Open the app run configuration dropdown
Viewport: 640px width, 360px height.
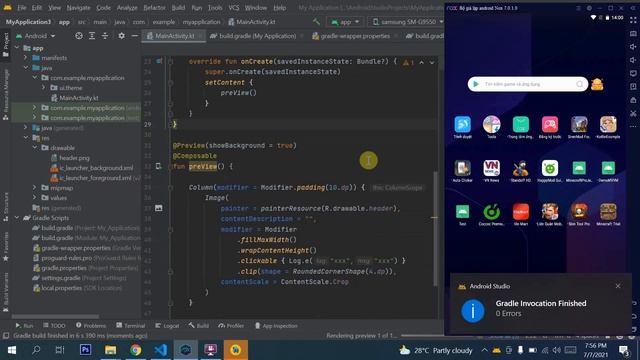346,22
